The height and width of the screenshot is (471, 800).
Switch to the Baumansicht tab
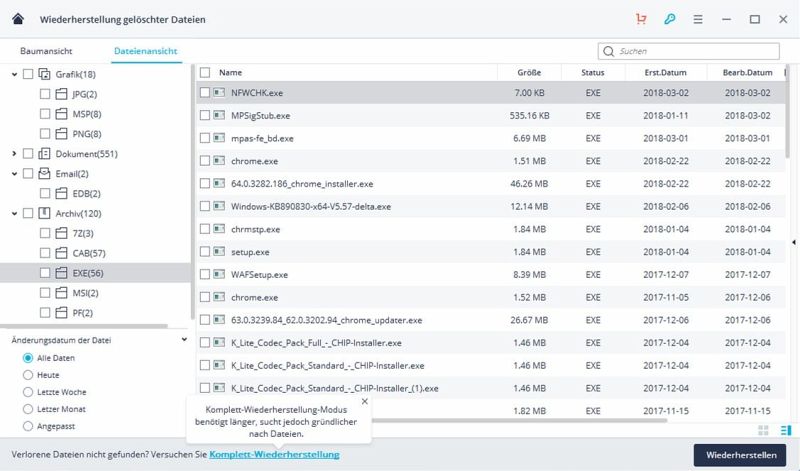point(46,51)
